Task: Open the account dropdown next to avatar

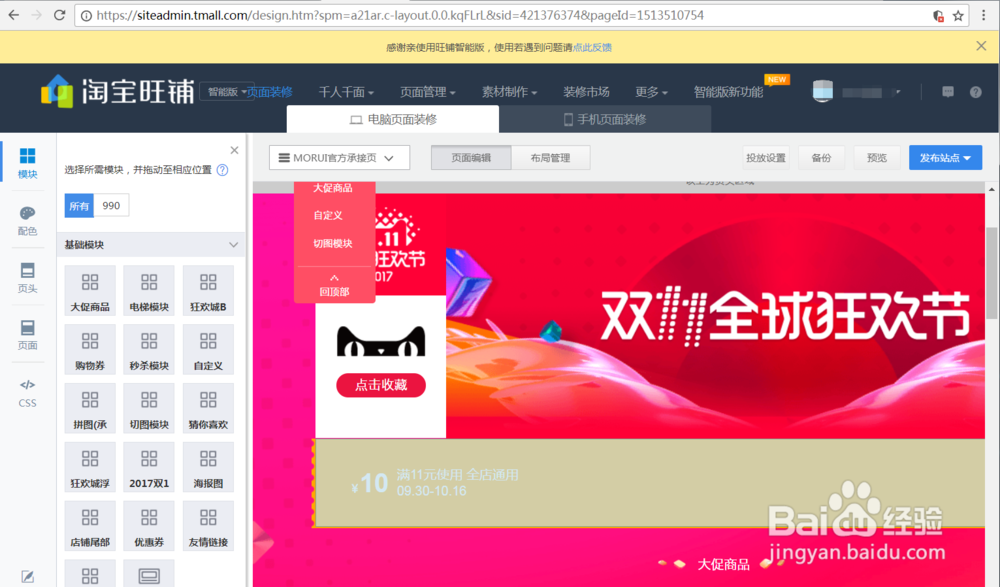Action: 897,92
